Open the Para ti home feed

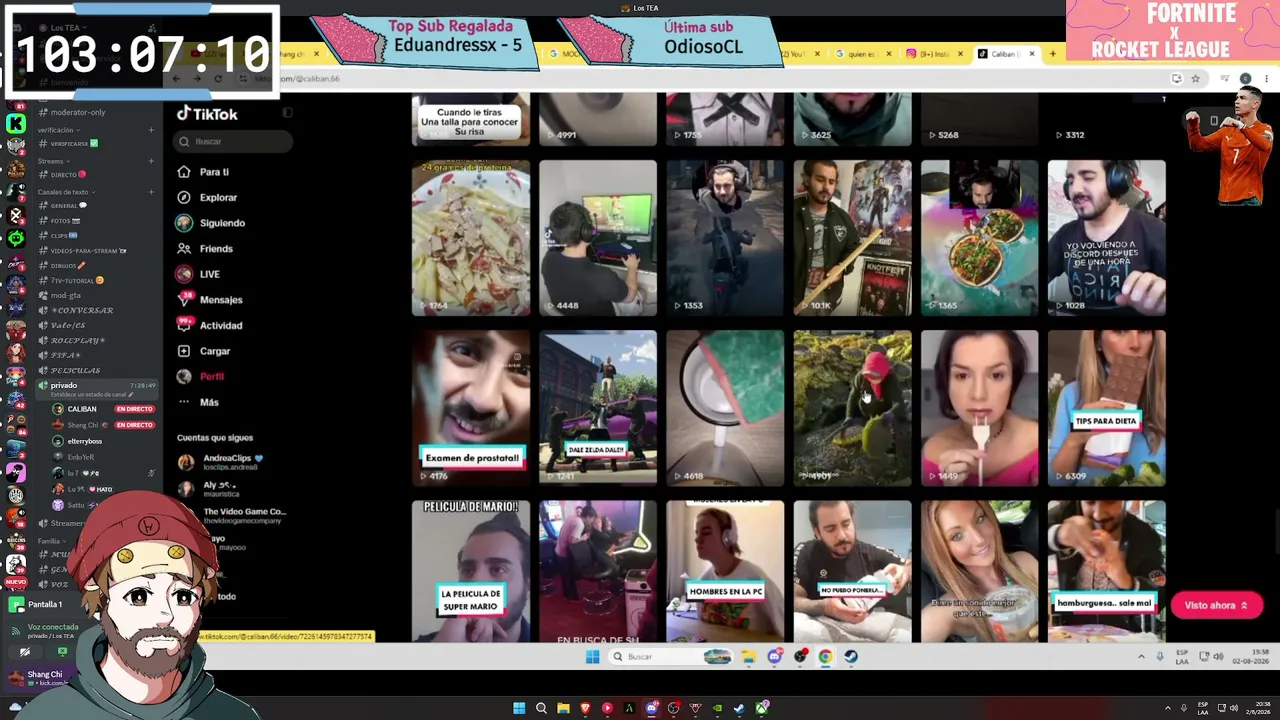pyautogui.click(x=203, y=172)
